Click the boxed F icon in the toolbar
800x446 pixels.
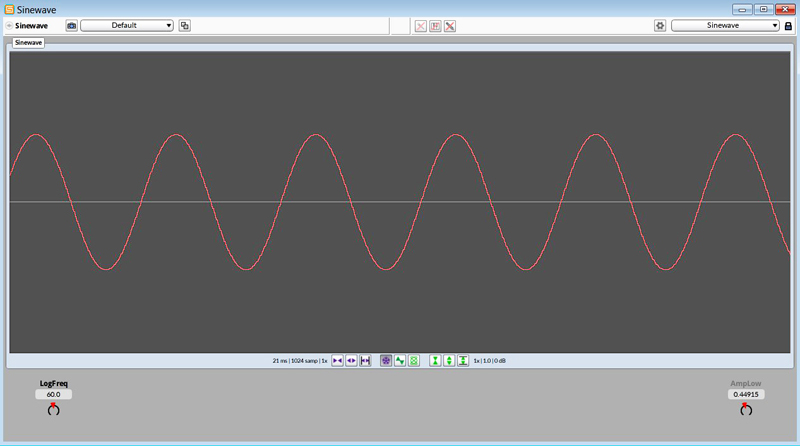[x=435, y=26]
